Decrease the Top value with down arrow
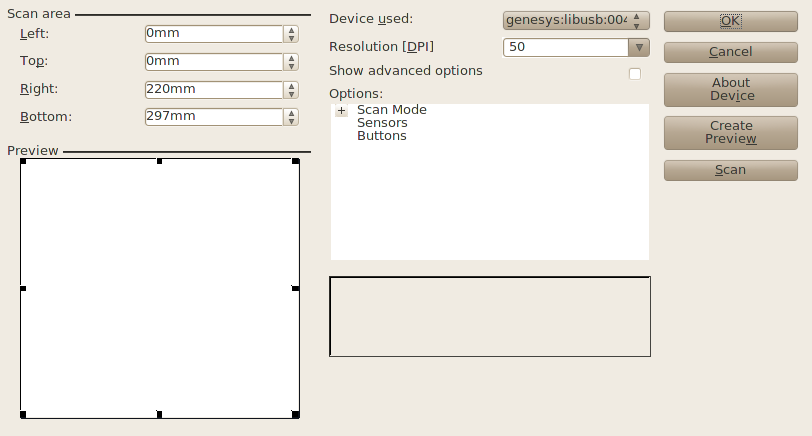 (x=292, y=66)
